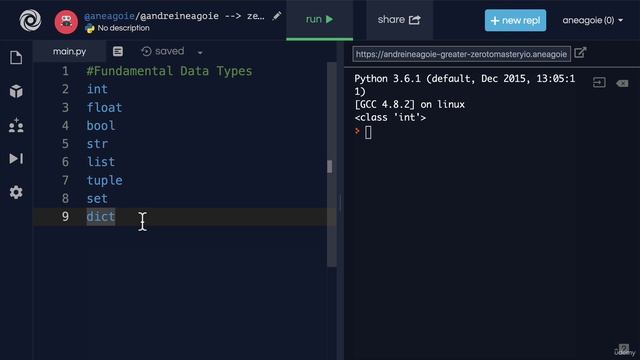The width and height of the screenshot is (640, 360).
Task: Click the repl title @andreineagoie text
Action: 179,16
